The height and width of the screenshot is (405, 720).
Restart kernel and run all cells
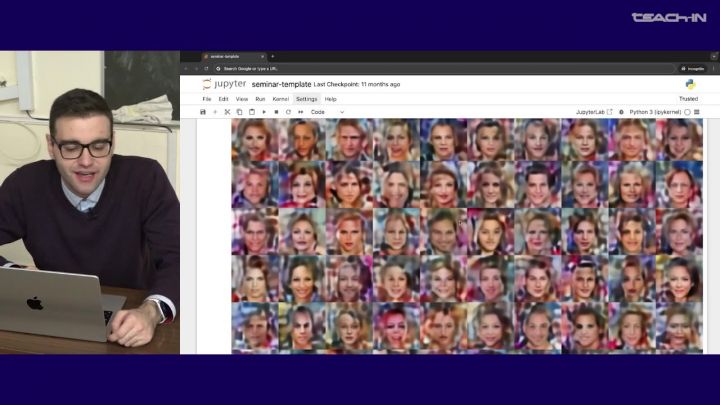coord(300,112)
